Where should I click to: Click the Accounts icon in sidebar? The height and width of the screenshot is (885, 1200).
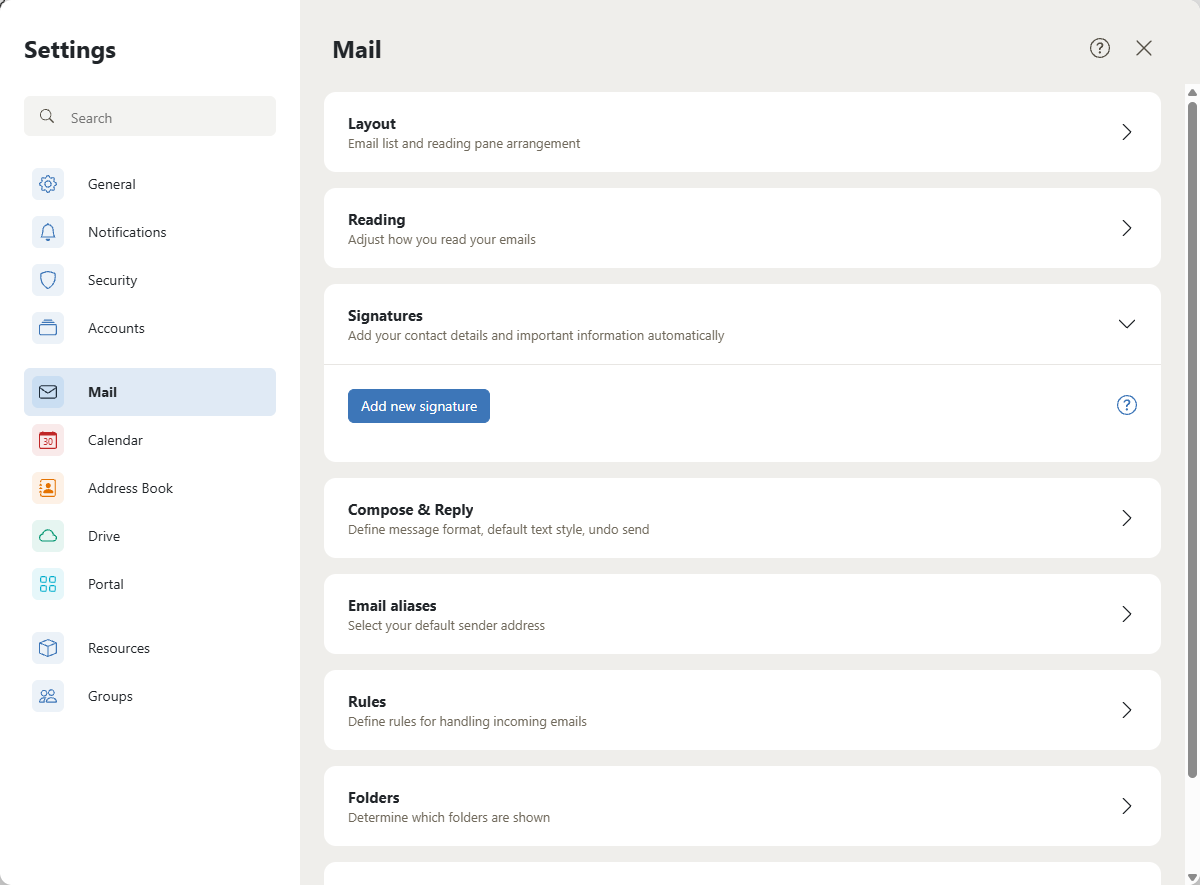pyautogui.click(x=48, y=328)
